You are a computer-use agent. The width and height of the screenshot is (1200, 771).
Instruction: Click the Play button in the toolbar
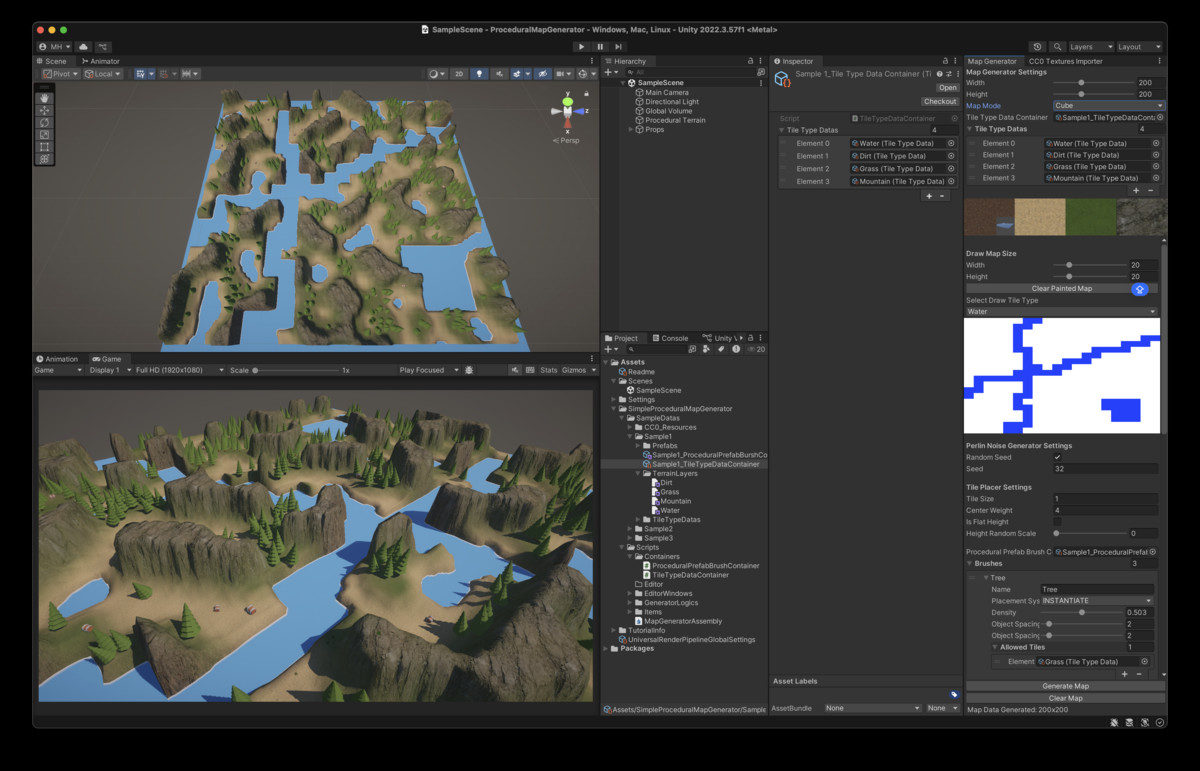(582, 47)
